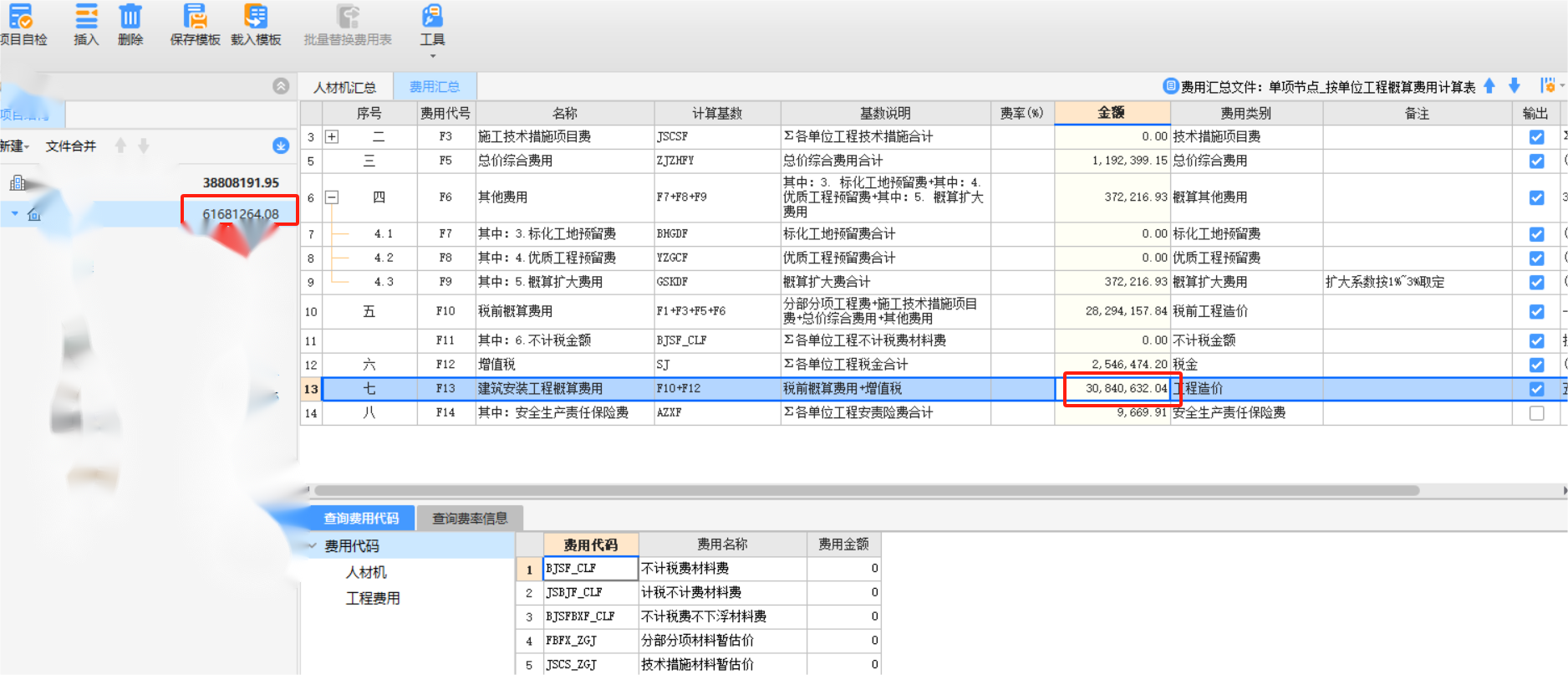Click the 扩大系数按1%~3%取定 remark cell
1568x675 pixels.
(x=1417, y=282)
